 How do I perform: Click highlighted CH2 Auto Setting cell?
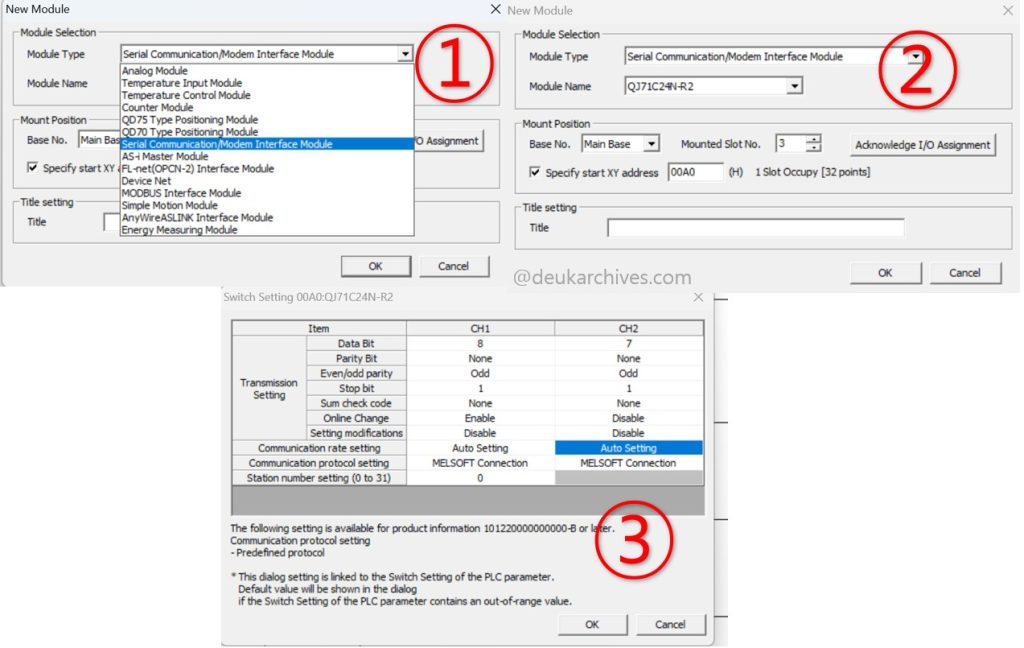(x=629, y=448)
